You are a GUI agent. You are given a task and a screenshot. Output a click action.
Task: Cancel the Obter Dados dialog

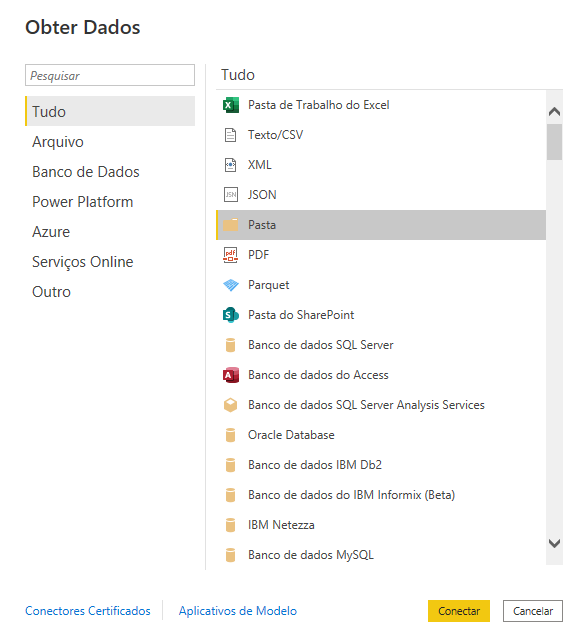click(533, 611)
